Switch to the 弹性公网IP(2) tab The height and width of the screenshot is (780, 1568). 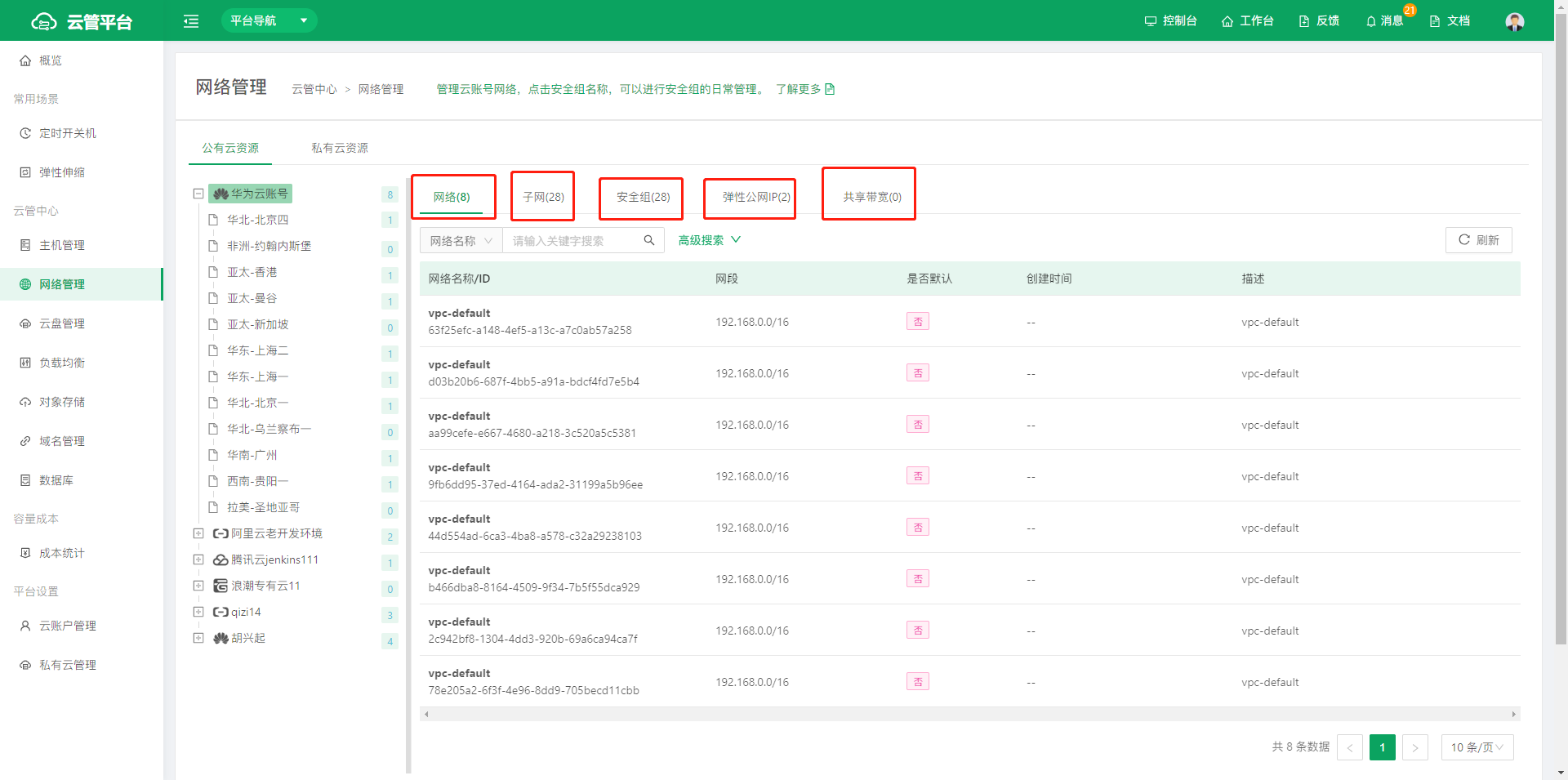click(756, 197)
